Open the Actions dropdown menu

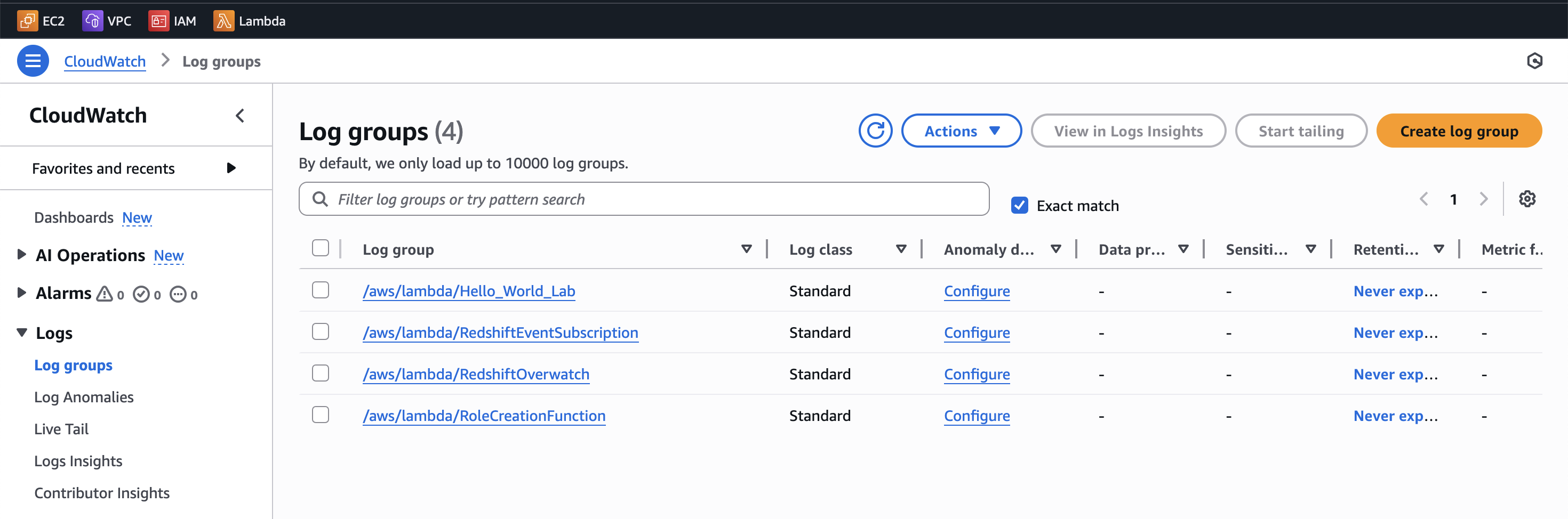point(961,131)
